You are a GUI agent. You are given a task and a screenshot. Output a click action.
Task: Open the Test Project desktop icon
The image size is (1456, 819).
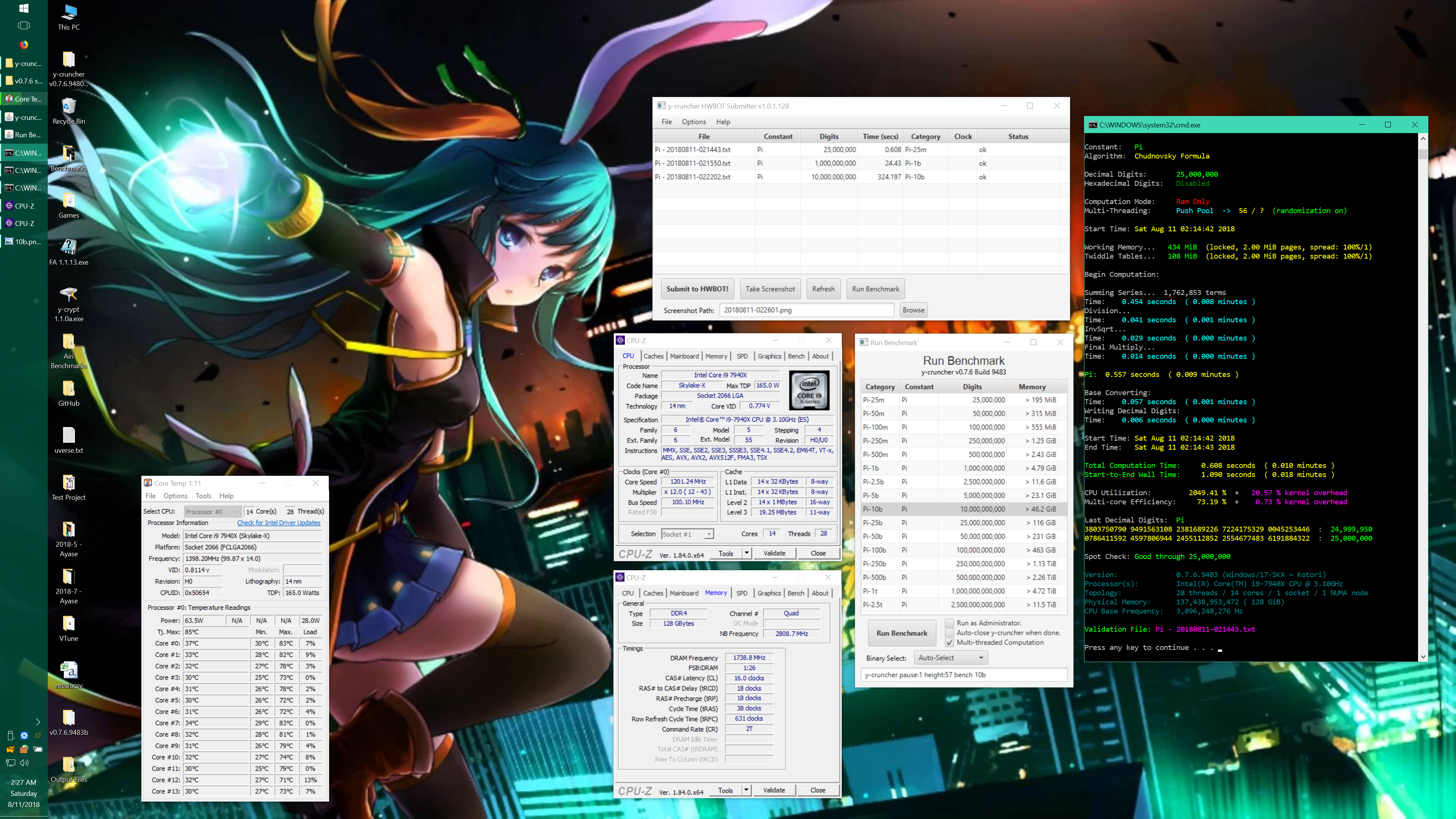point(69,487)
